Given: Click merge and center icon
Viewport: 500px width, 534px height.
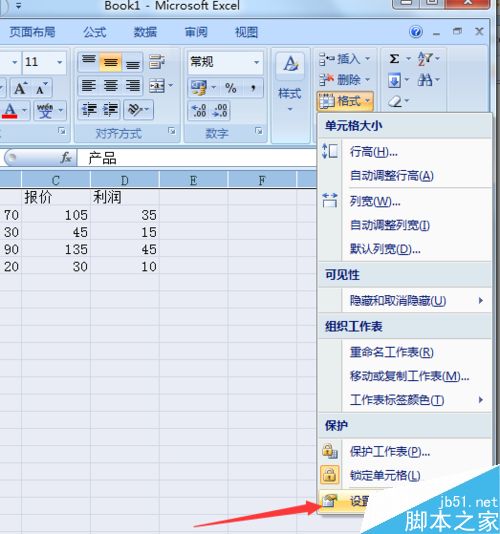Looking at the screenshot, I should coord(157,86).
